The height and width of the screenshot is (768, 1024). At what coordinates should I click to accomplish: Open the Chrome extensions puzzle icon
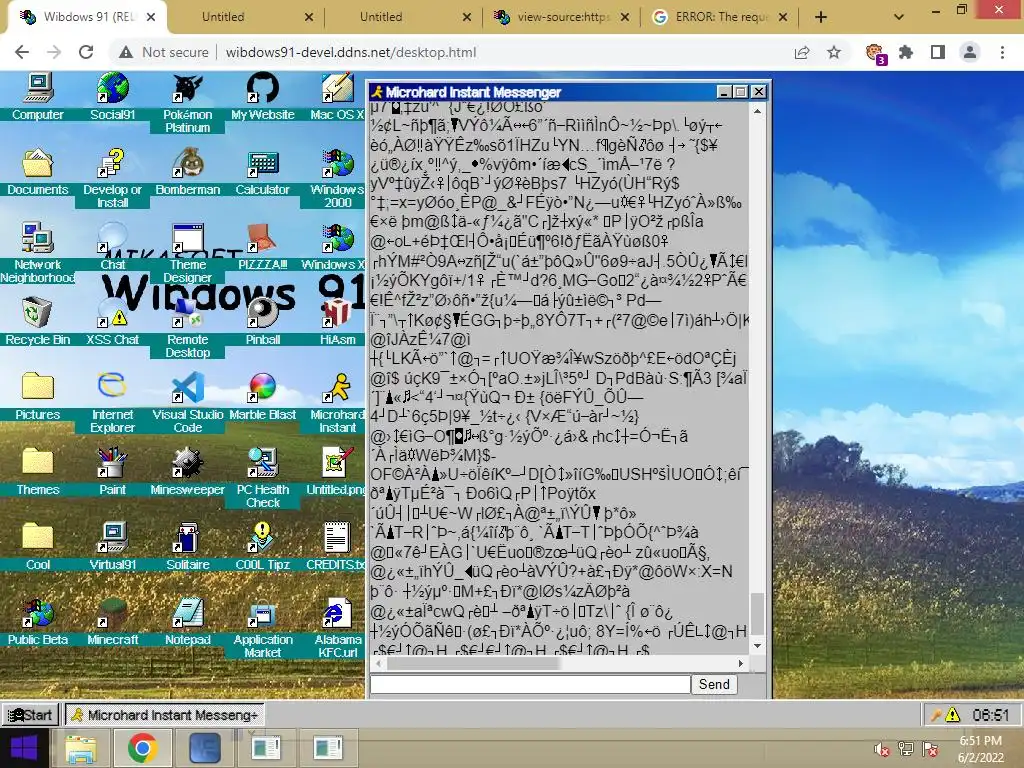pyautogui.click(x=906, y=52)
